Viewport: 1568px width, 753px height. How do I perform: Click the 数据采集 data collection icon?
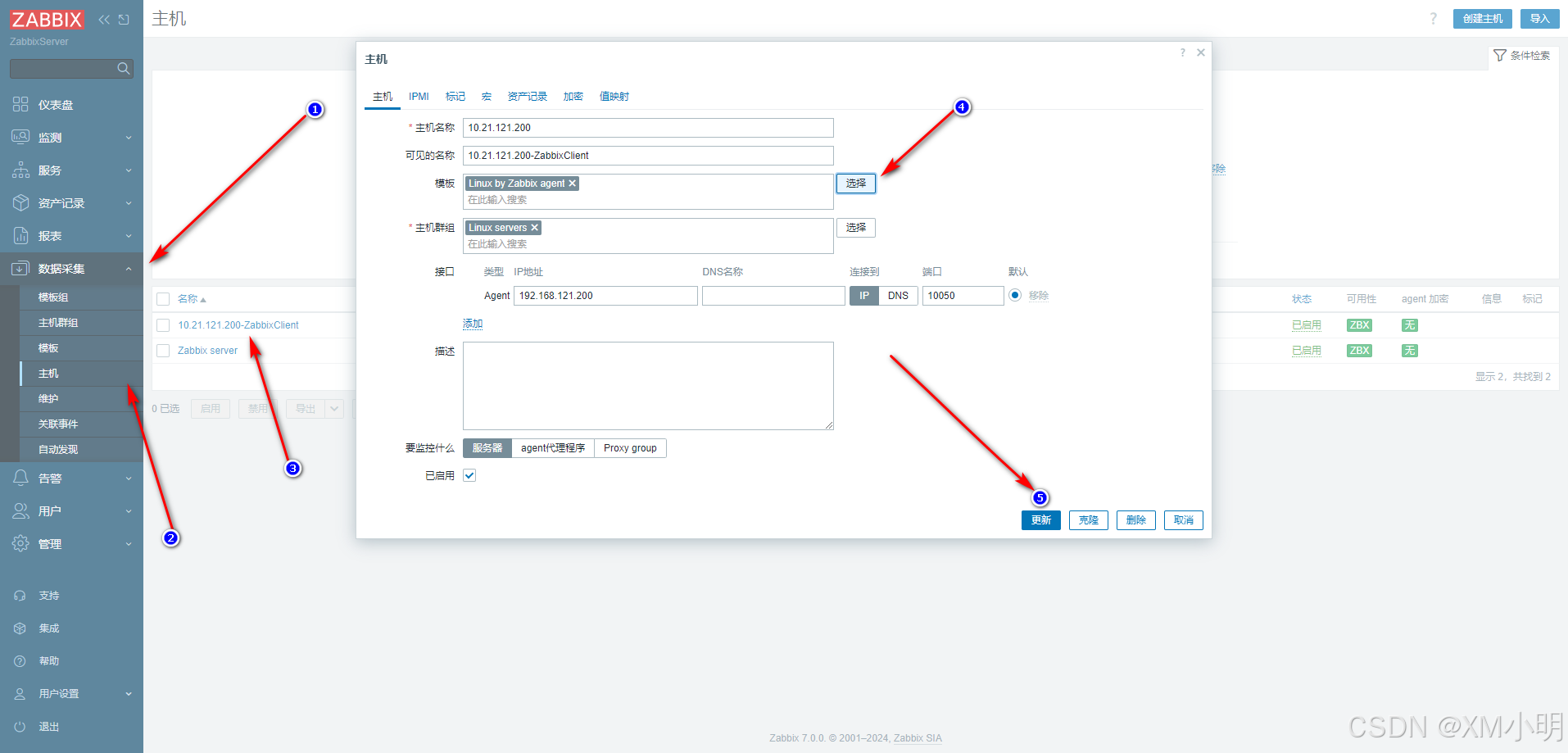(x=20, y=268)
